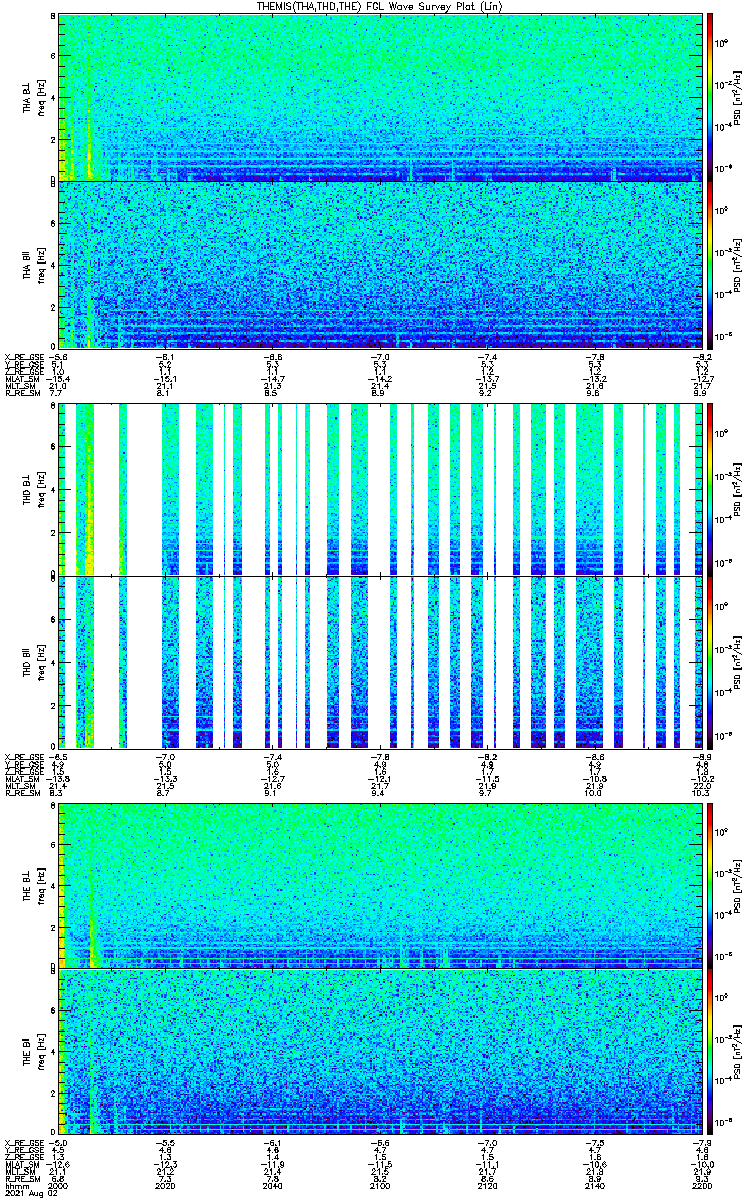Image resolution: width=750 pixels, height=1200 pixels.
Task: Select the THA B-perpendicular spectrogram panel
Action: pyautogui.click(x=378, y=97)
